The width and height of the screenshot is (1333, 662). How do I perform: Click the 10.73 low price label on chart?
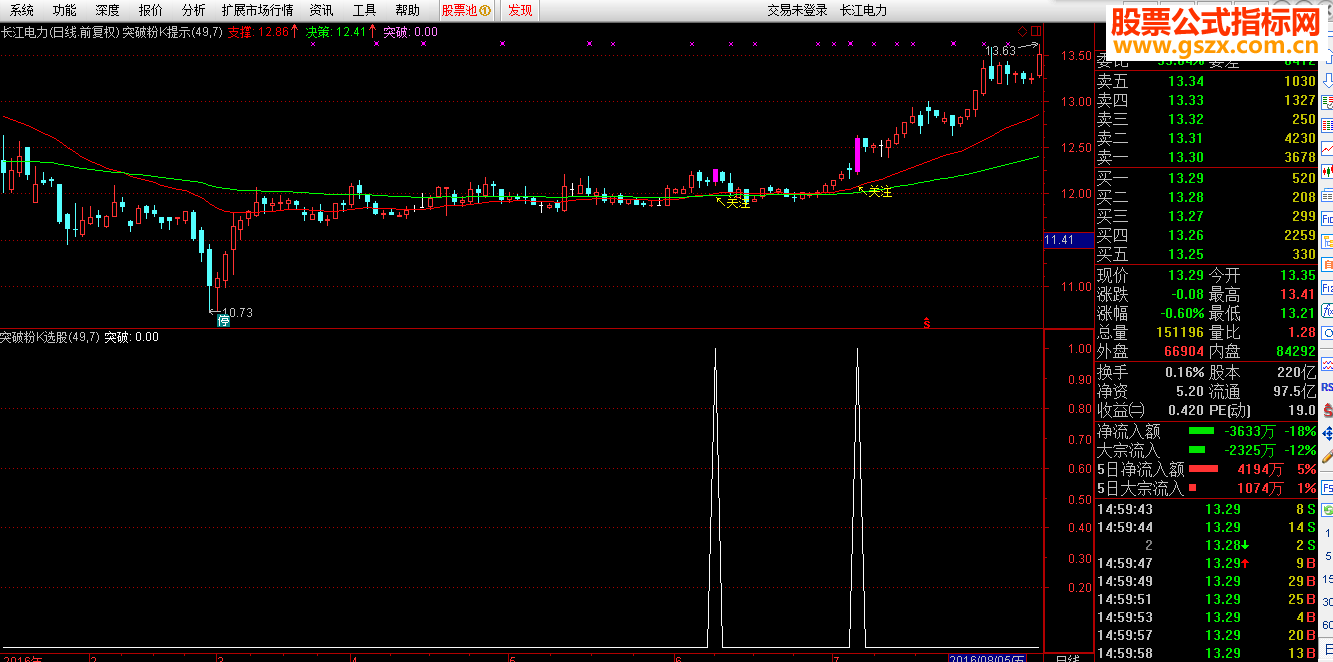click(237, 313)
